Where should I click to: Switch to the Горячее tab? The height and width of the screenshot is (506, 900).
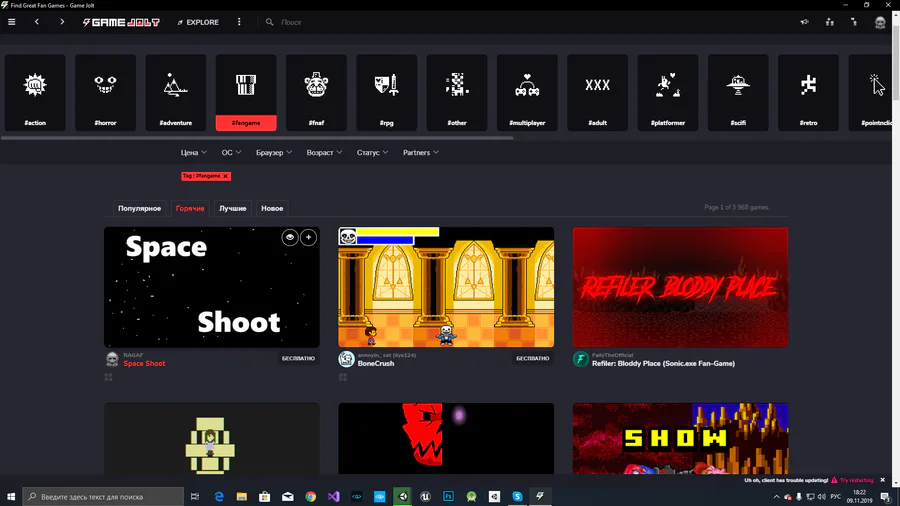pyautogui.click(x=190, y=208)
